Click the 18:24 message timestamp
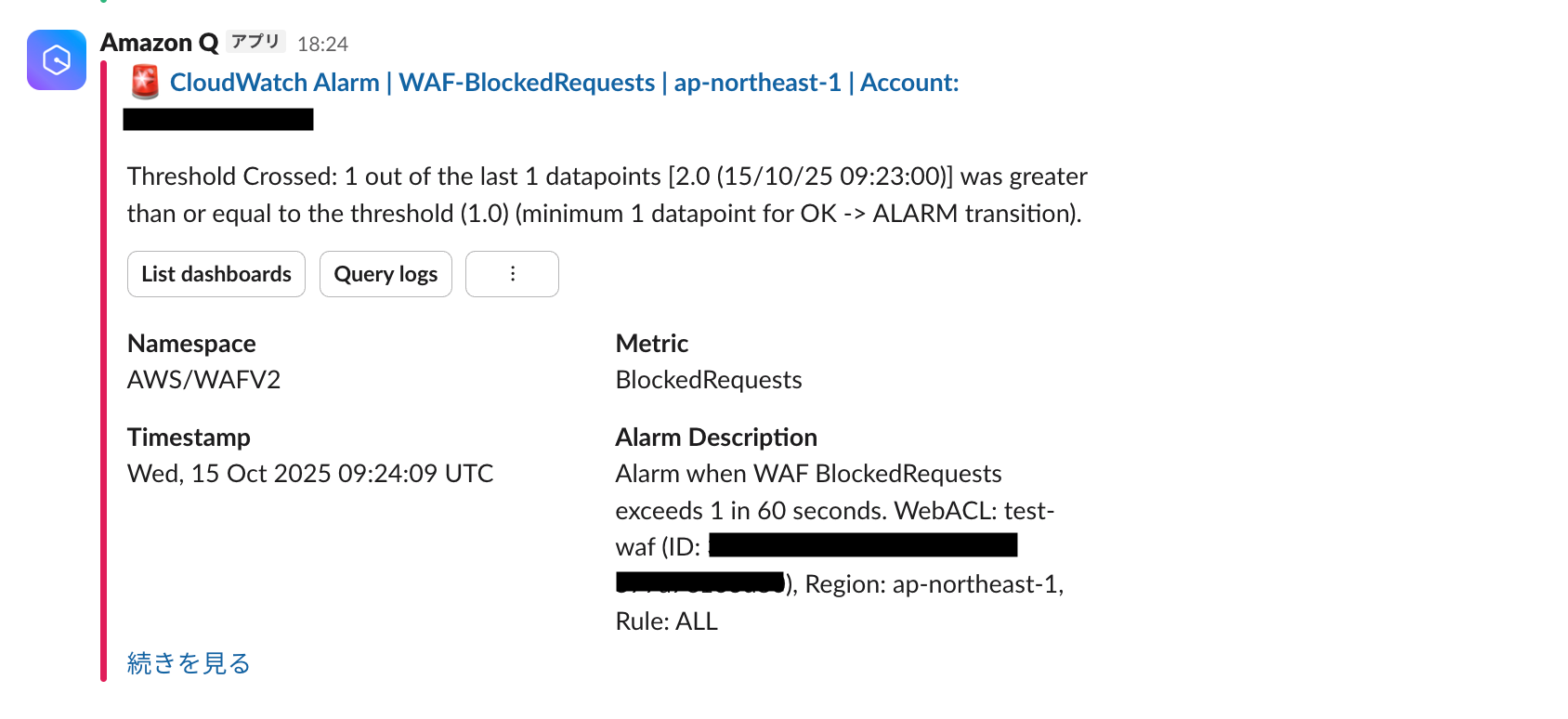Image resolution: width=1568 pixels, height=719 pixels. coord(322,44)
